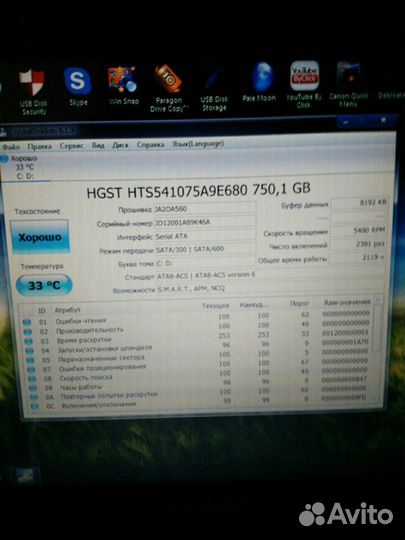Screen dimensions: 405x540
Task: Click the Буфер данных 8192 KB field
Action: coord(359,203)
